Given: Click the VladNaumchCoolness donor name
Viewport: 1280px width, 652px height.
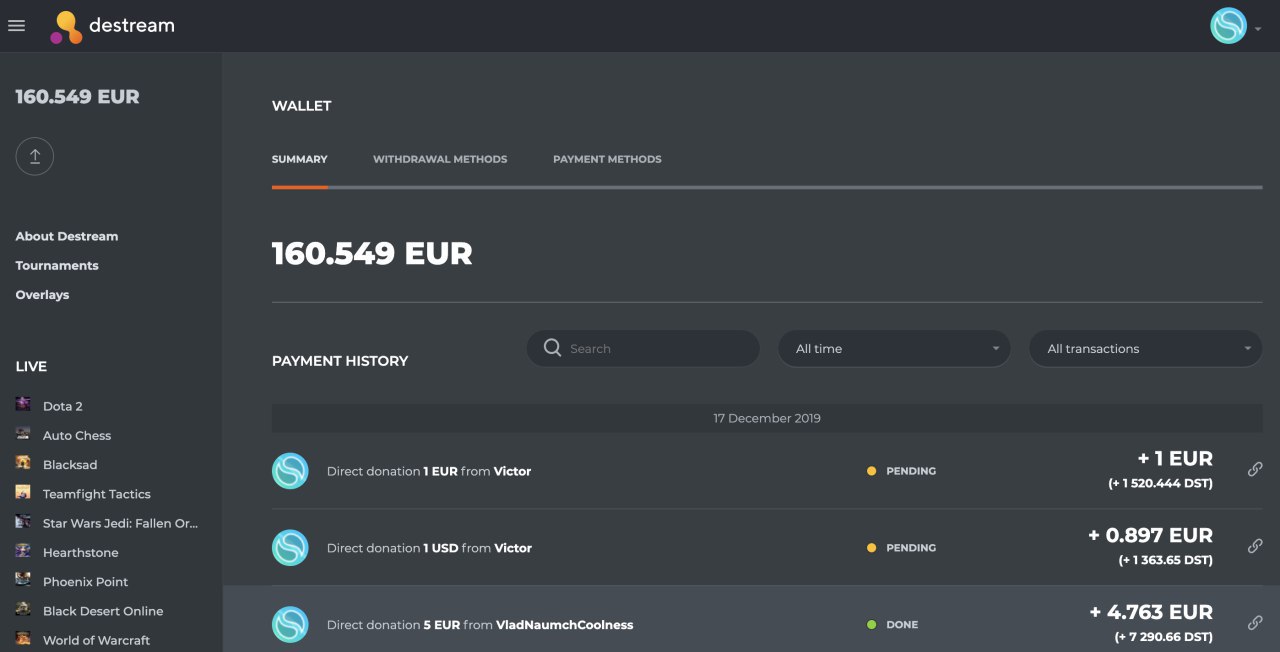Looking at the screenshot, I should coord(565,625).
